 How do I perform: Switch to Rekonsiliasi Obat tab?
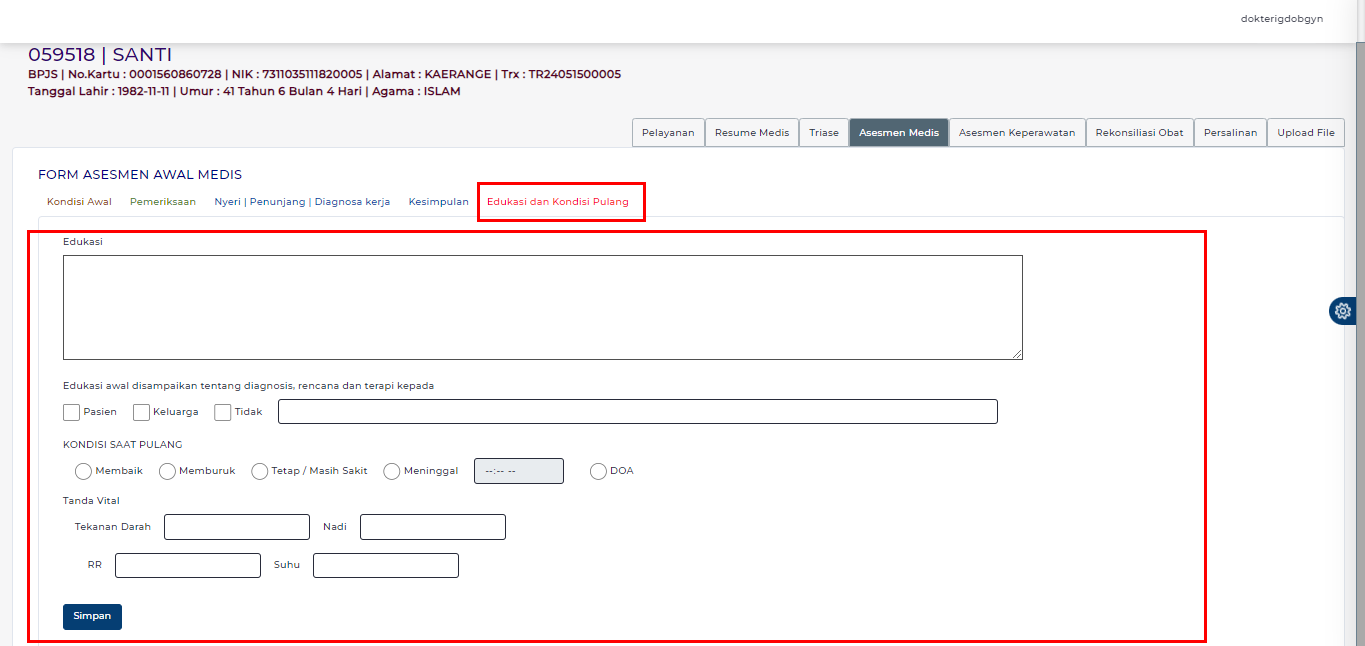pos(1139,133)
